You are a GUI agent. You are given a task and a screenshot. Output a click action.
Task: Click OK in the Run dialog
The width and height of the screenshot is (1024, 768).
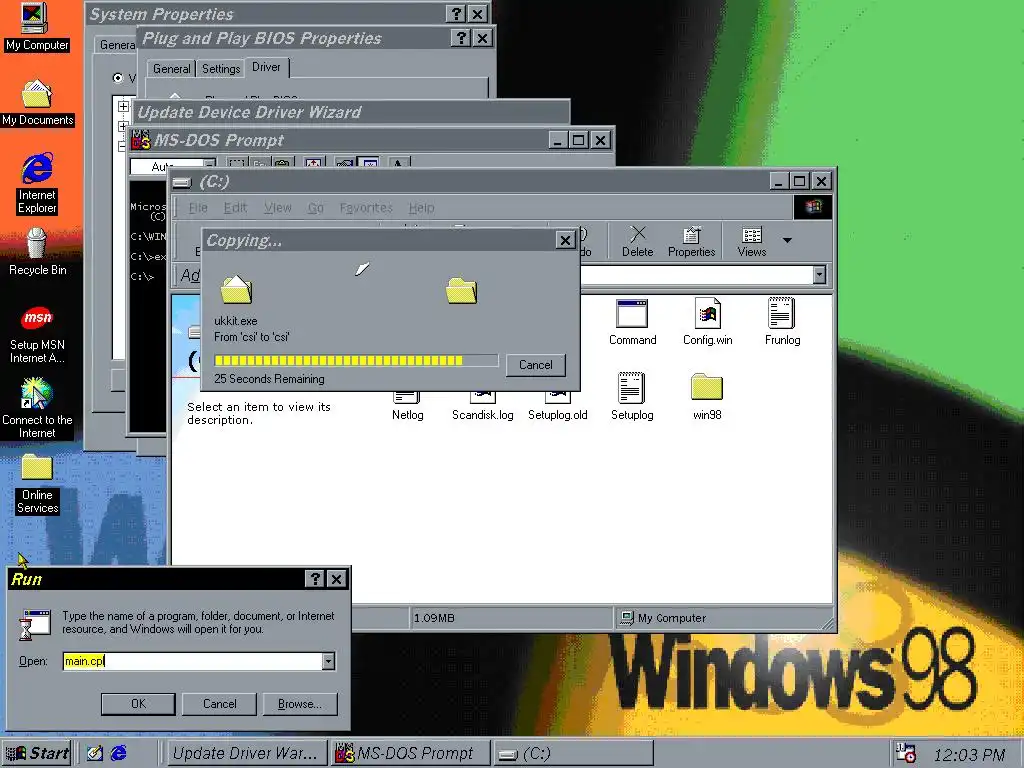(138, 704)
